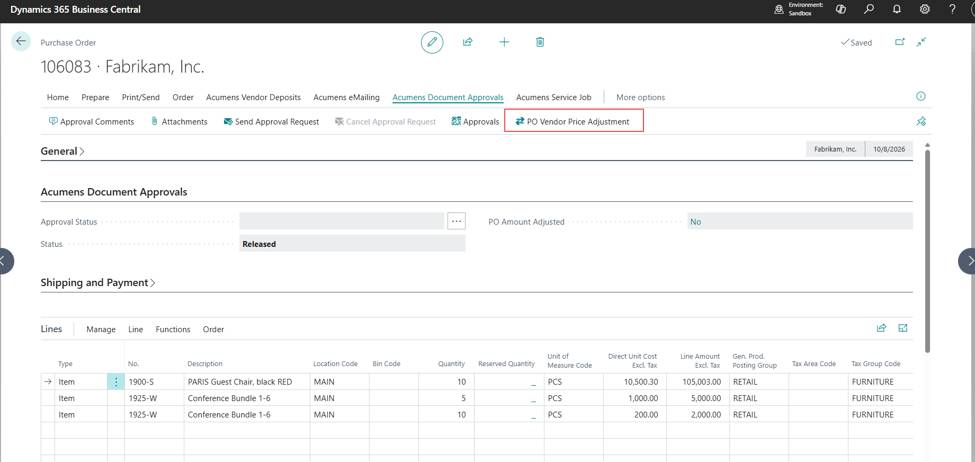Open Acumens Vendor Deposits tab
Screen dimensions: 975x462
click(253, 97)
